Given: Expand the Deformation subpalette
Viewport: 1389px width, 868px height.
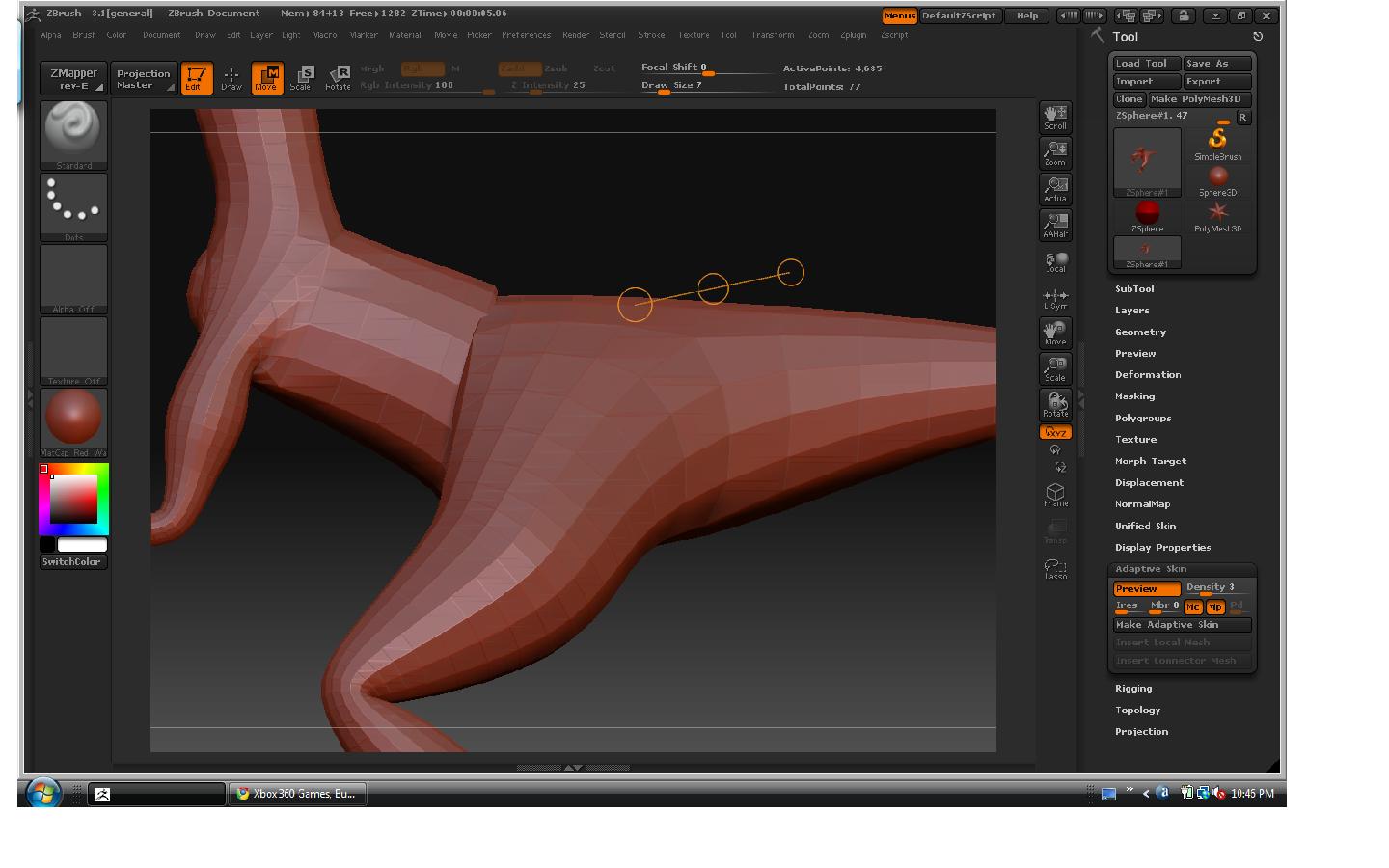Looking at the screenshot, I should 1147,375.
